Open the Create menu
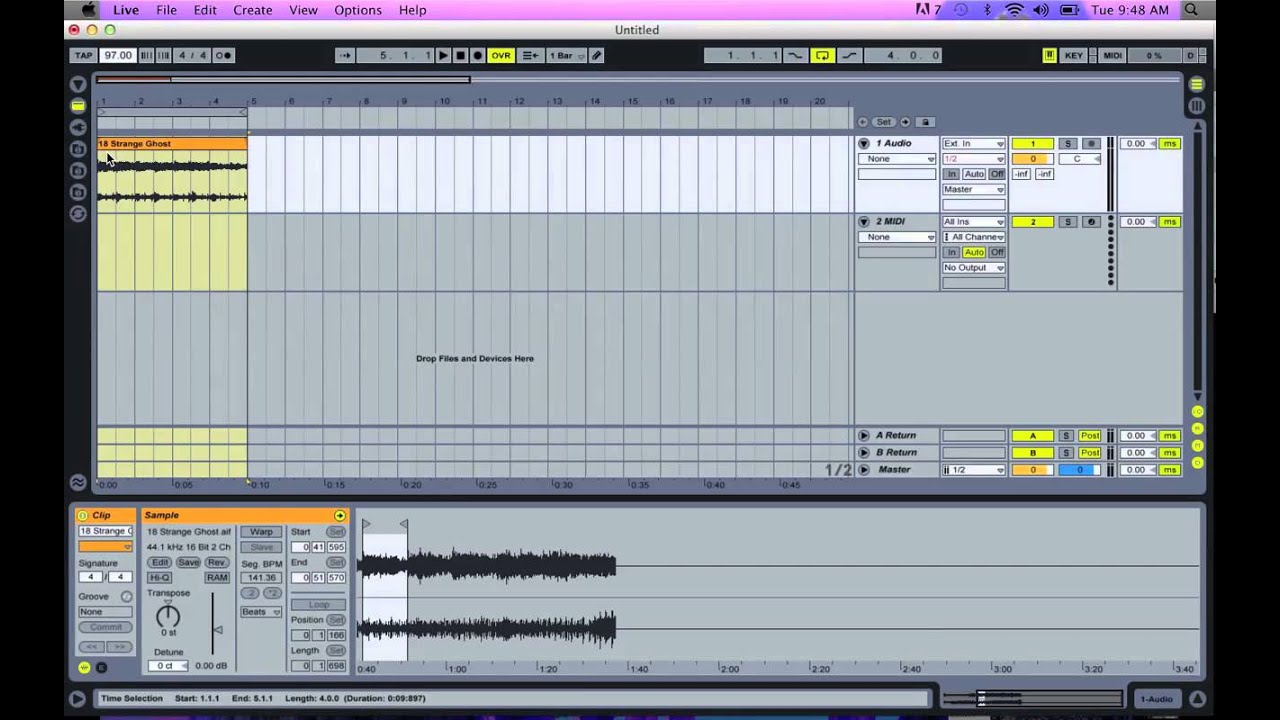Screen dimensions: 1280x720 (253, 10)
